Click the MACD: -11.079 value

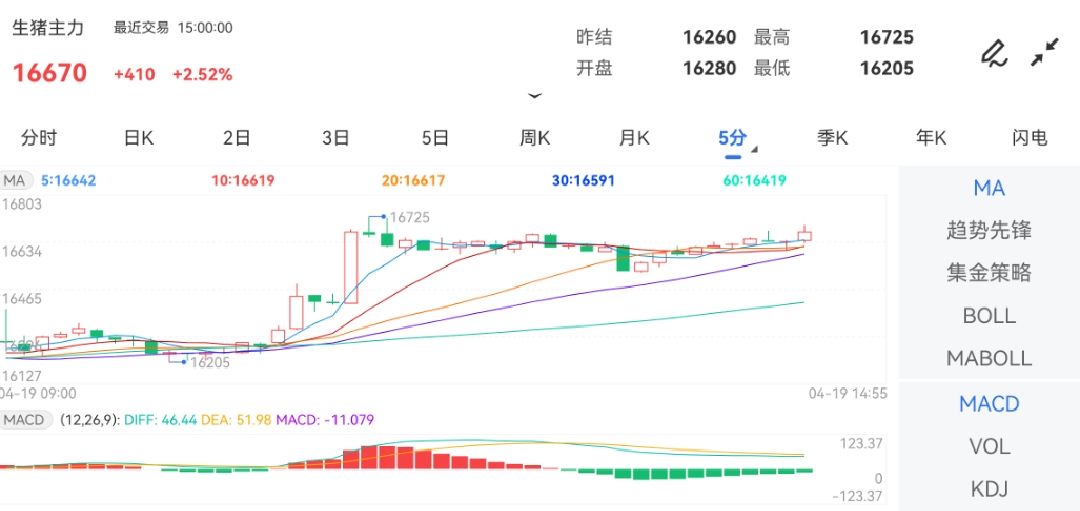point(324,419)
